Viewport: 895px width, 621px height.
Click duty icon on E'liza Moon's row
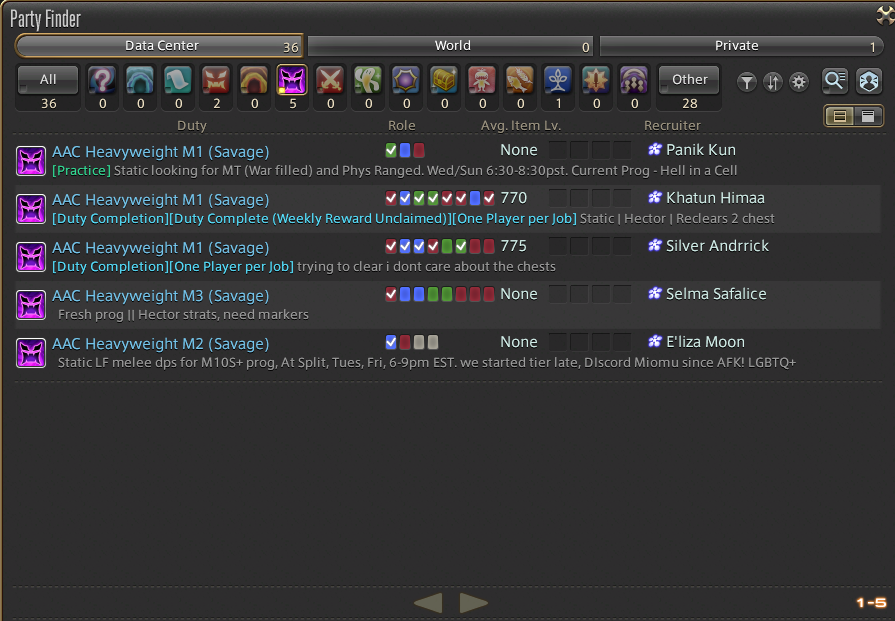pyautogui.click(x=31, y=353)
